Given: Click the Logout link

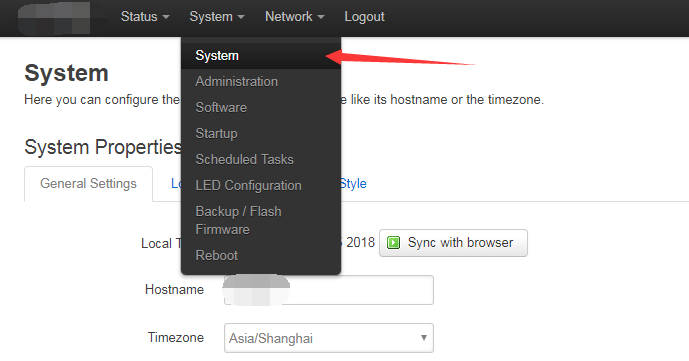Looking at the screenshot, I should click(x=364, y=17).
